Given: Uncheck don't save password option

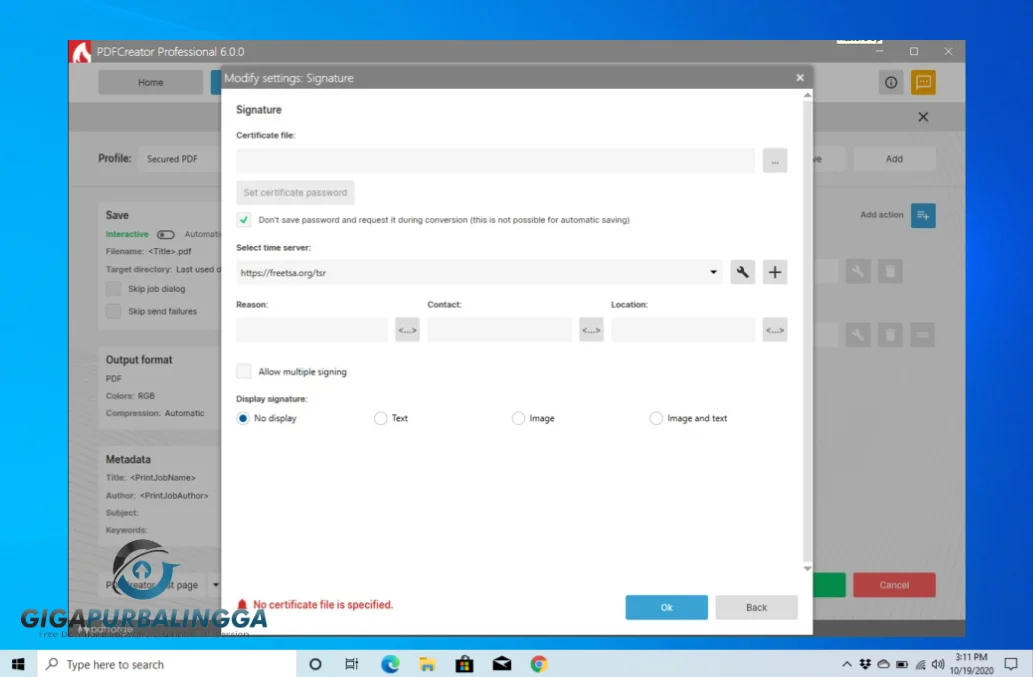Looking at the screenshot, I should (243, 219).
